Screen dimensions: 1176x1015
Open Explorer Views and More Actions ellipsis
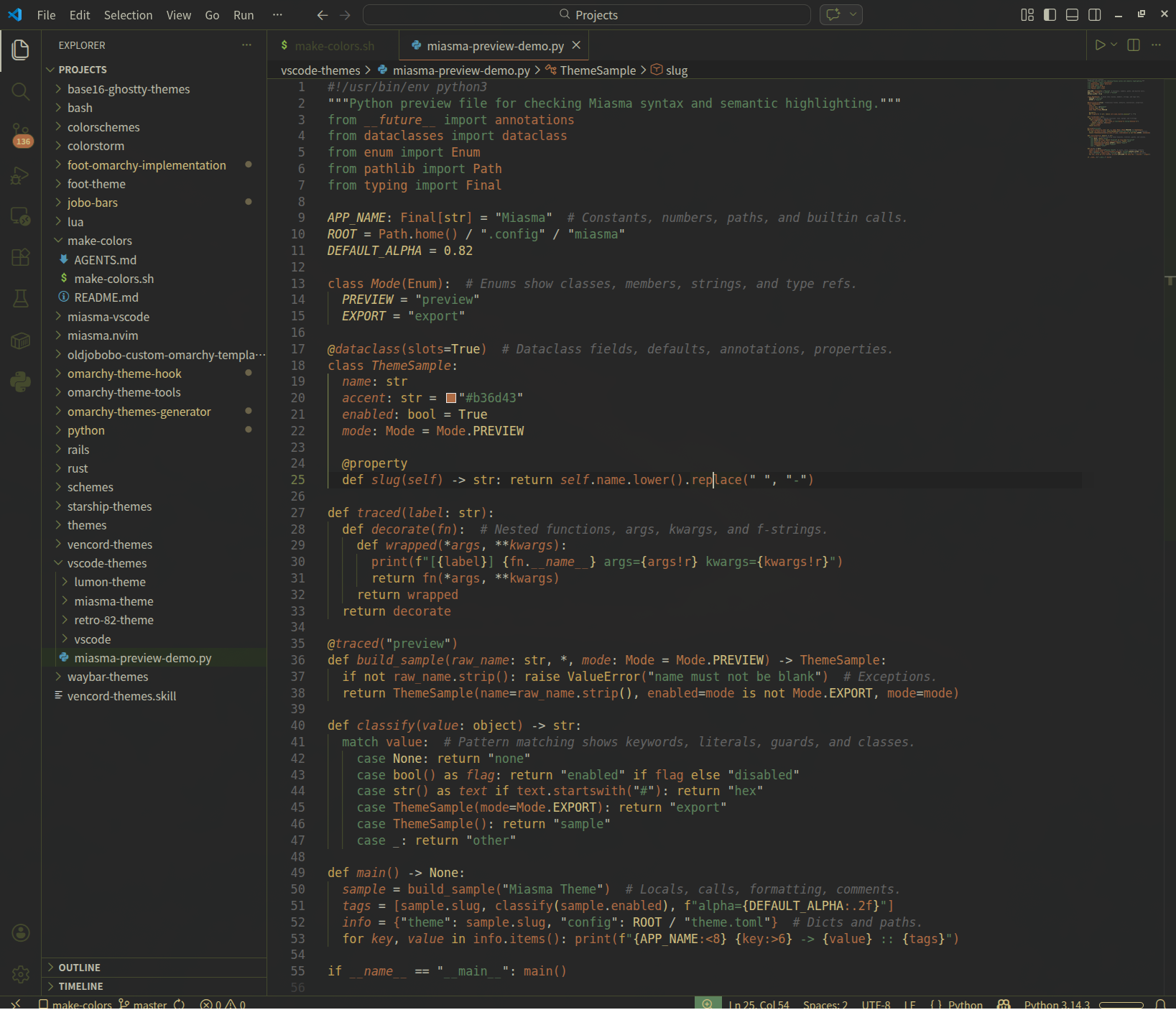click(247, 45)
